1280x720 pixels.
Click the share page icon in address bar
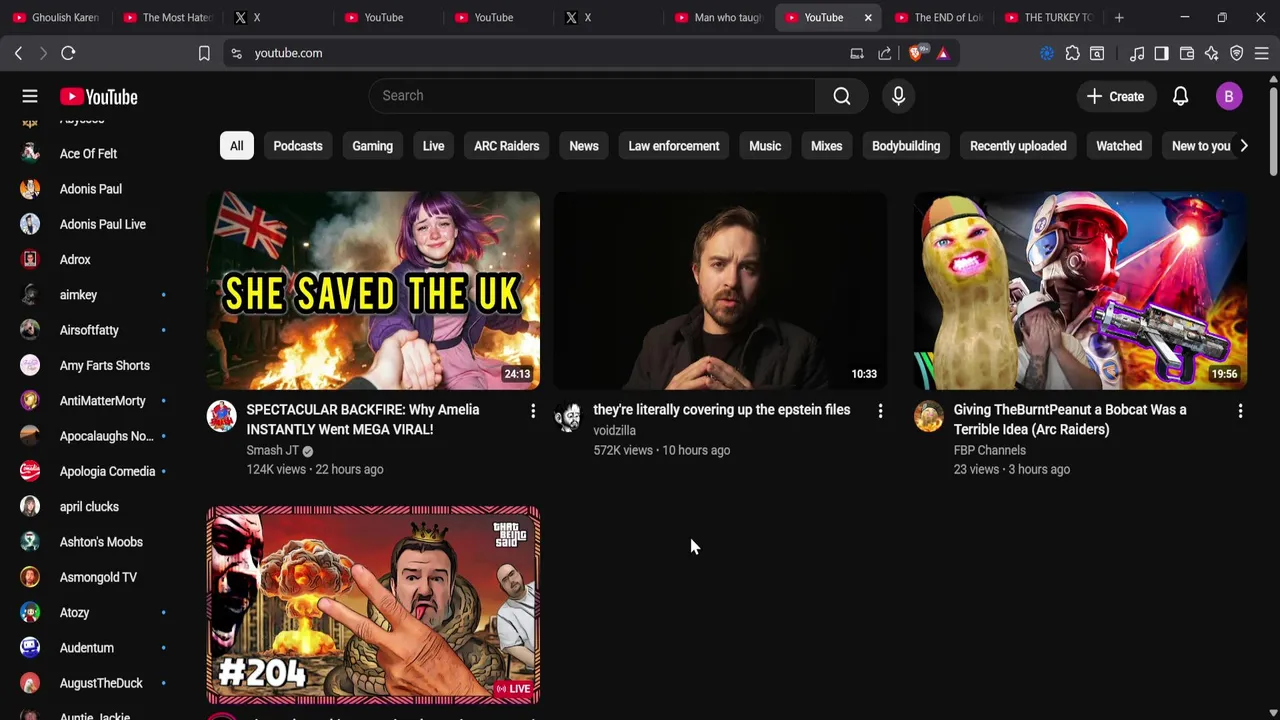click(885, 53)
